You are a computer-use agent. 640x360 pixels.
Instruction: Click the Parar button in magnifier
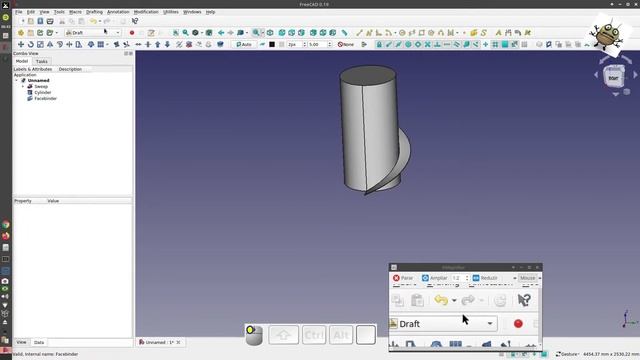click(x=403, y=278)
